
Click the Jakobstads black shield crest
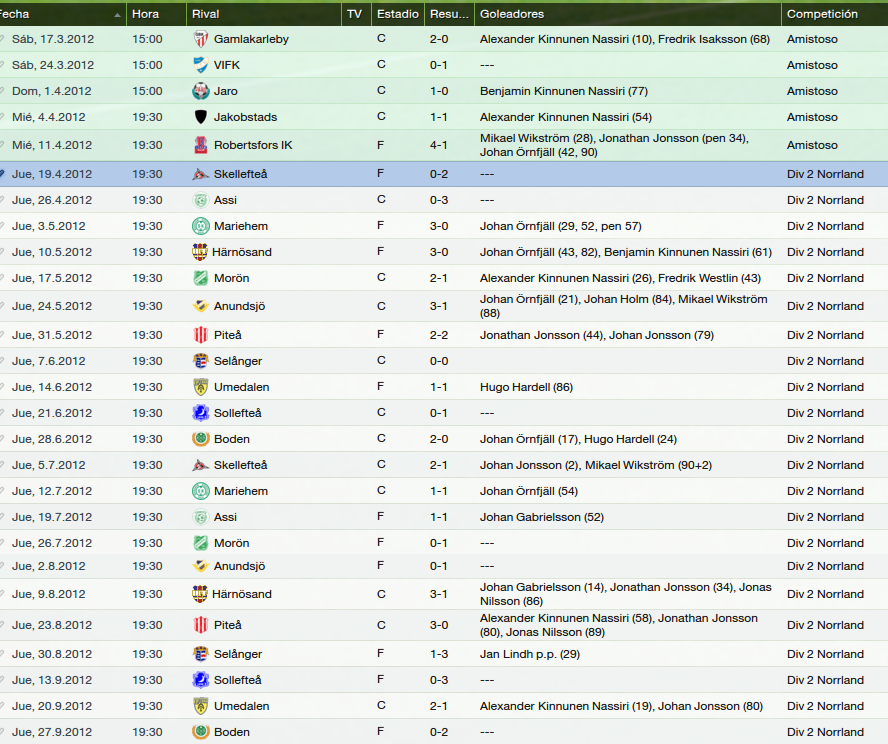[200, 117]
